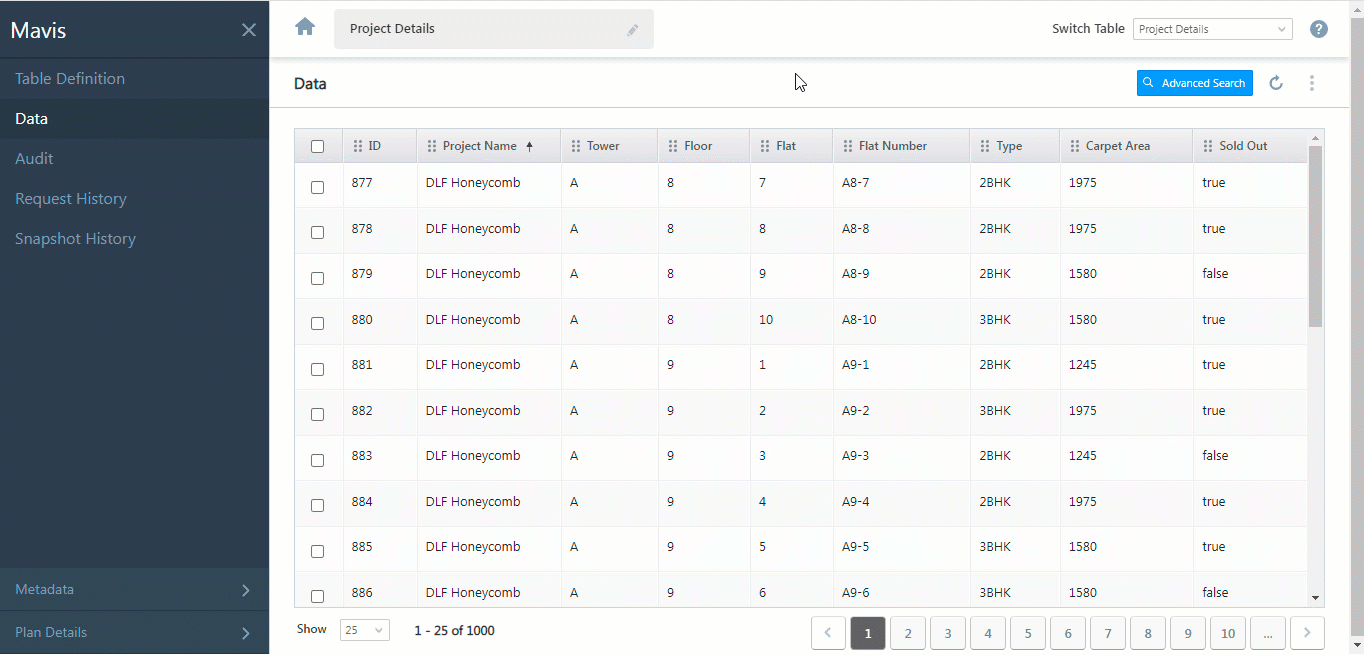The width and height of the screenshot is (1364, 656).
Task: Go to next page with right arrow
Action: [x=1307, y=633]
